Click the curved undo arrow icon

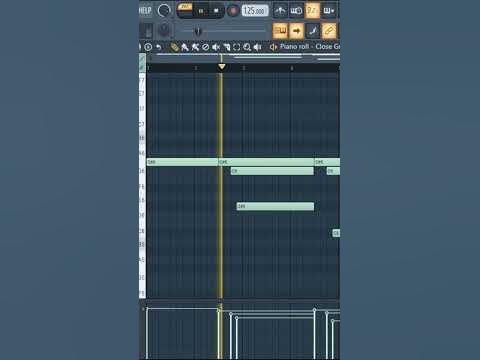(x=159, y=47)
